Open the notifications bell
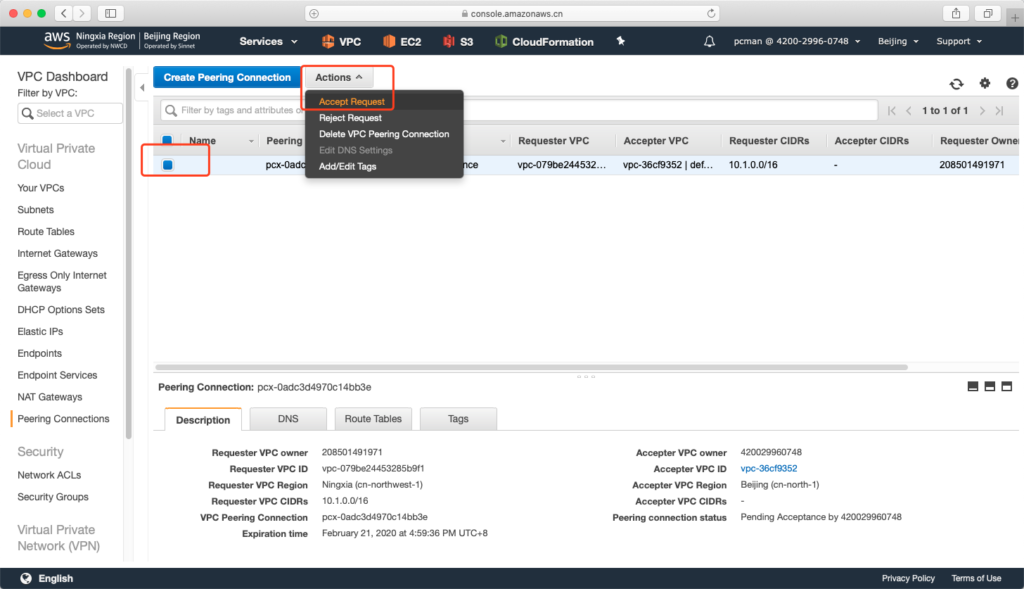The image size is (1024, 589). 710,42
